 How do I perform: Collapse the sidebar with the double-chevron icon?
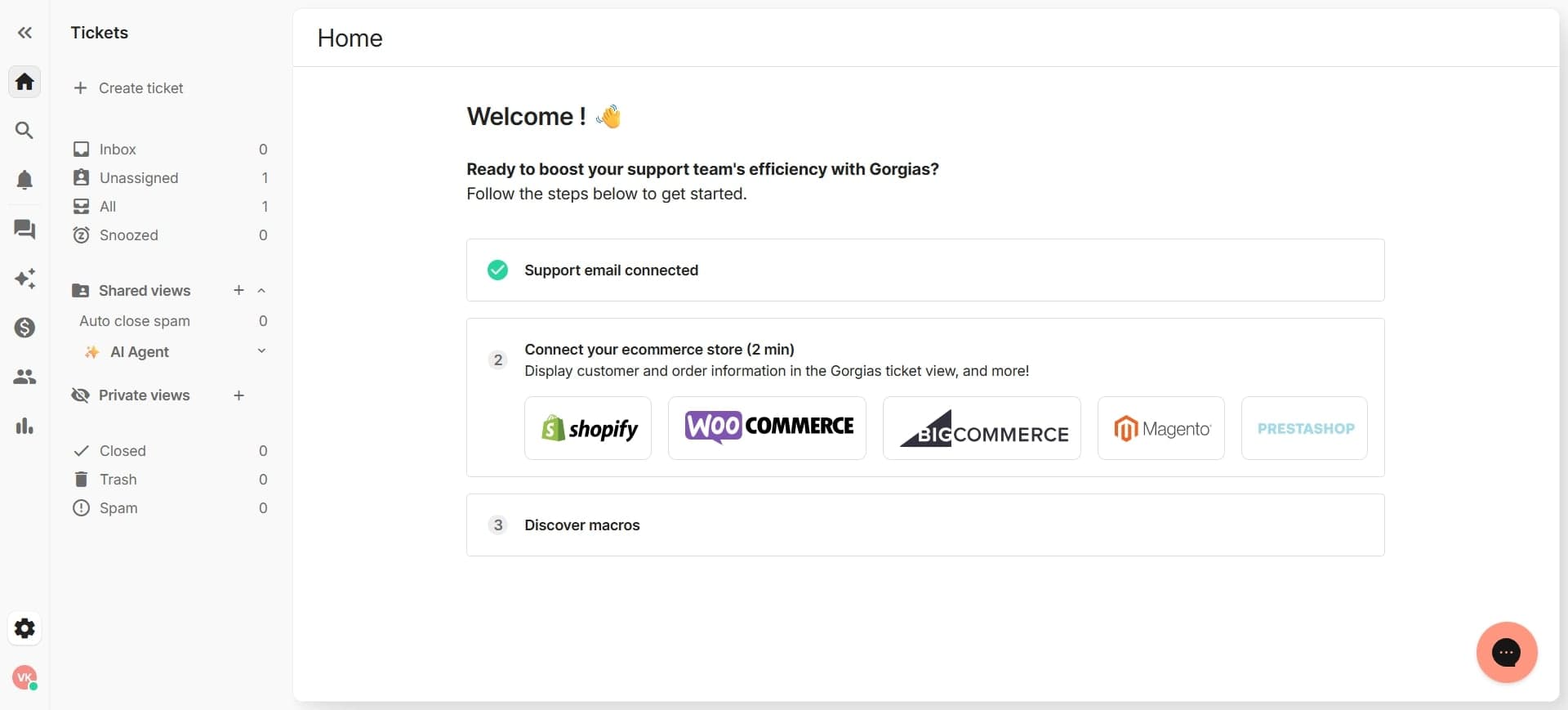(24, 33)
